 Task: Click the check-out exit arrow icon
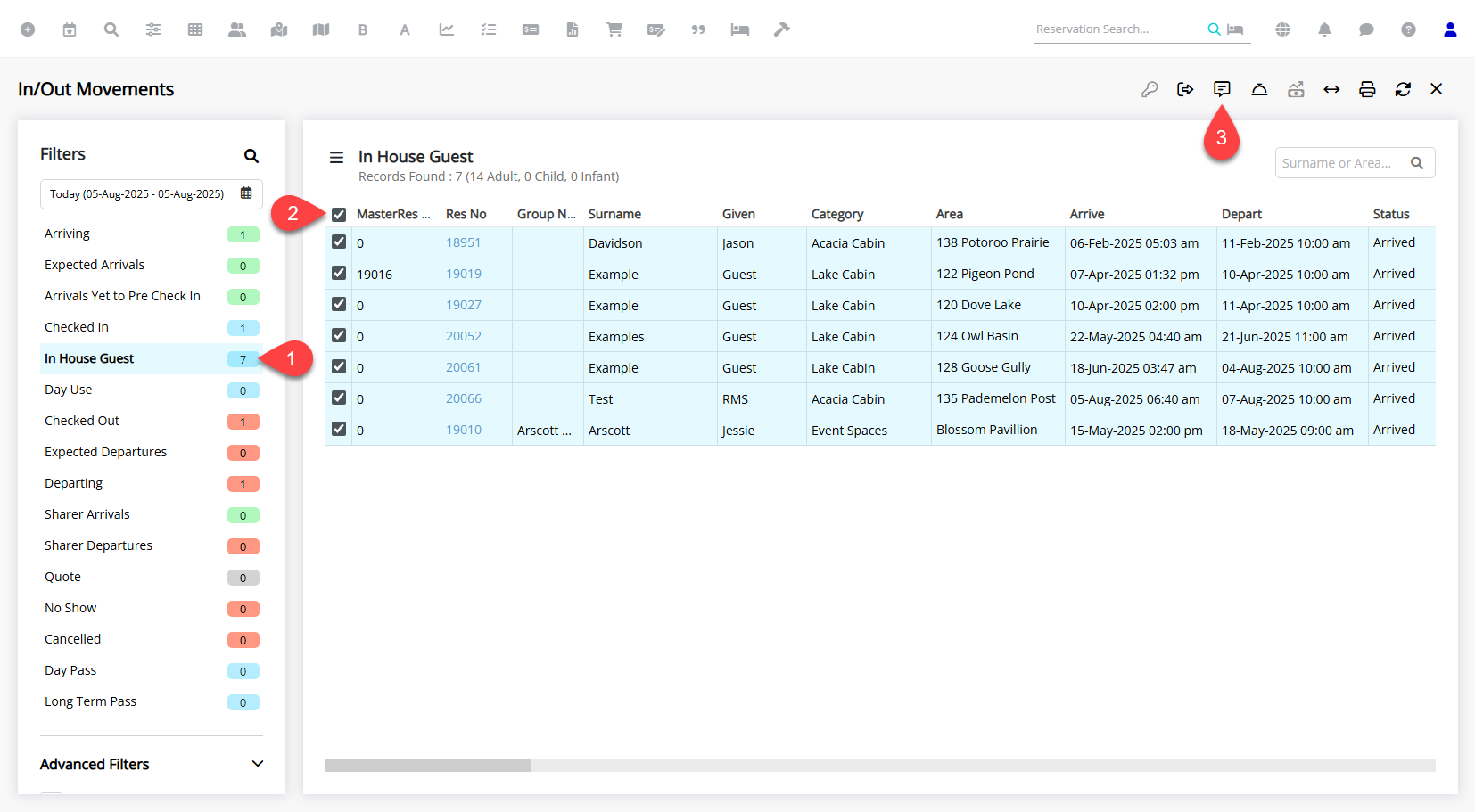[1185, 89]
